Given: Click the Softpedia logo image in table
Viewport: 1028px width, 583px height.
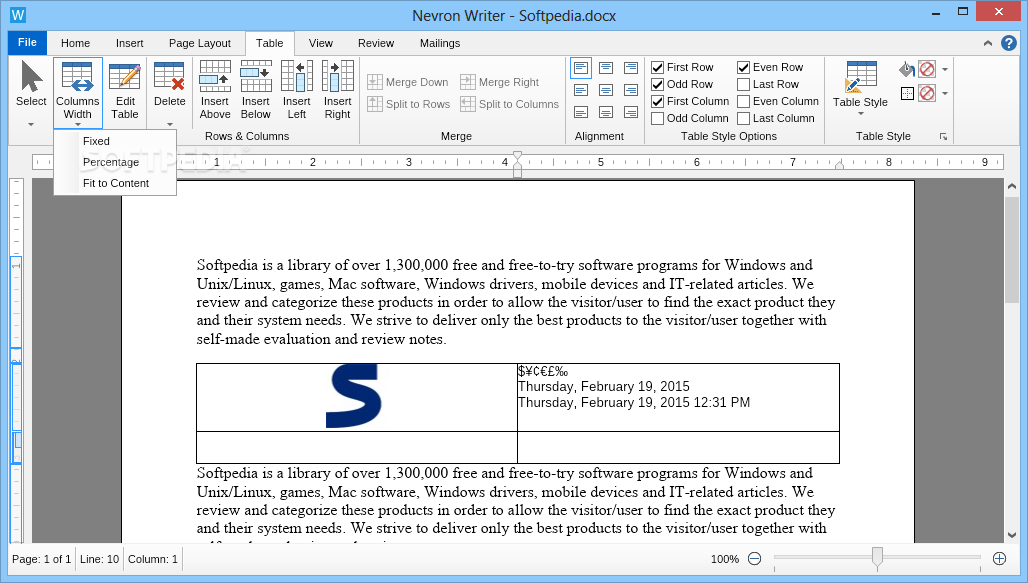Looking at the screenshot, I should [354, 396].
